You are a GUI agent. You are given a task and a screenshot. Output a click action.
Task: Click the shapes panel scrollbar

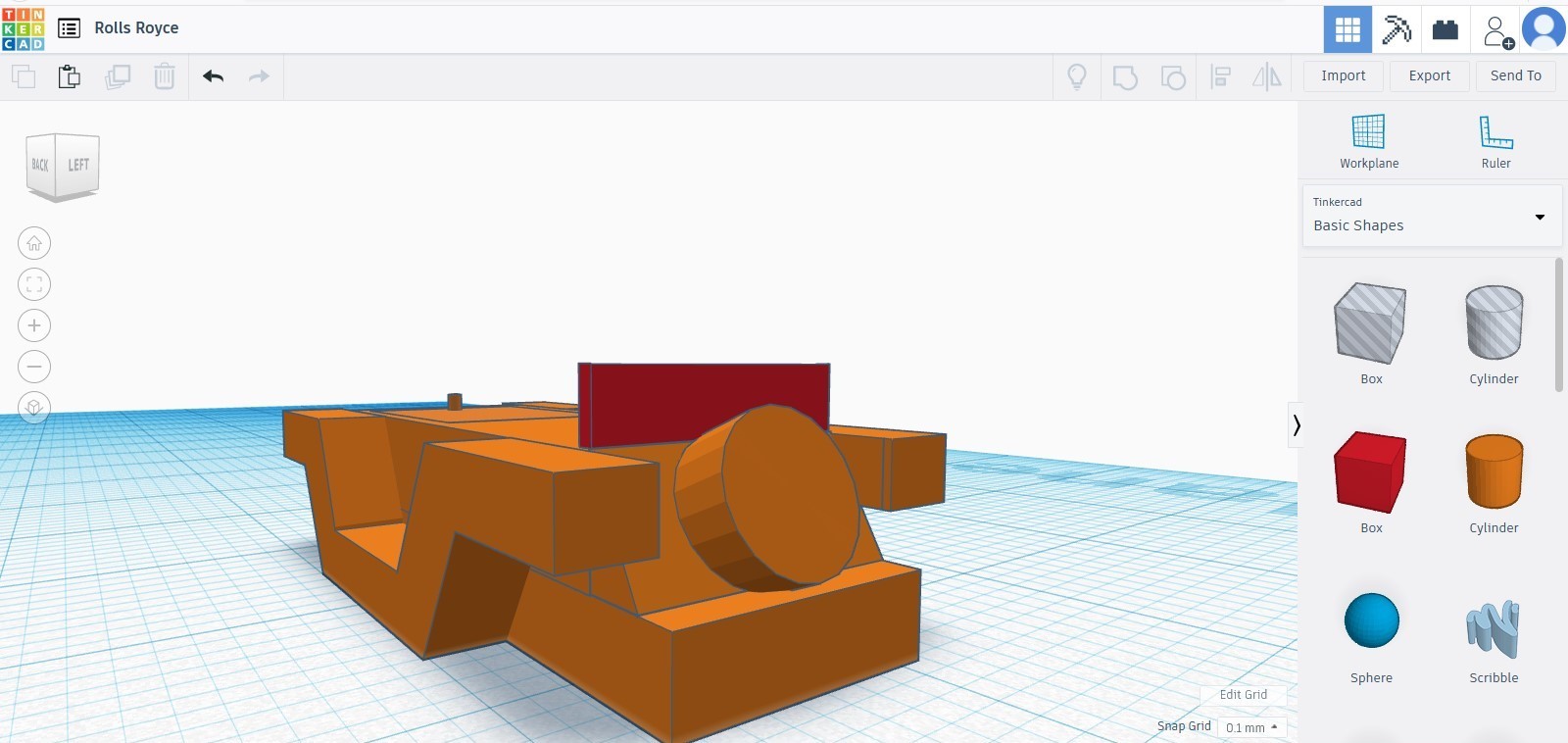(x=1559, y=325)
